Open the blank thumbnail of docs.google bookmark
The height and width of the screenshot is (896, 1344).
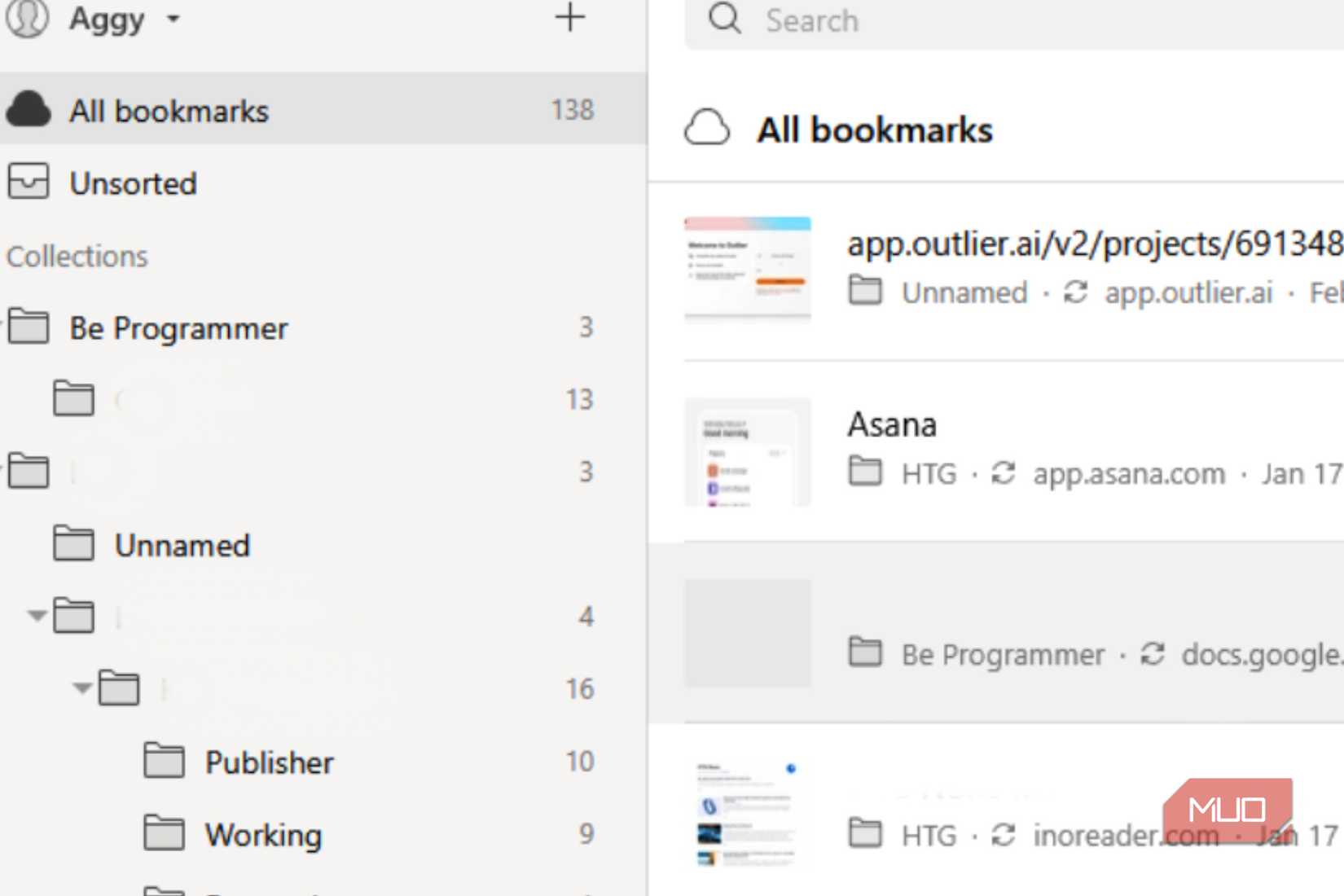pyautogui.click(x=748, y=633)
